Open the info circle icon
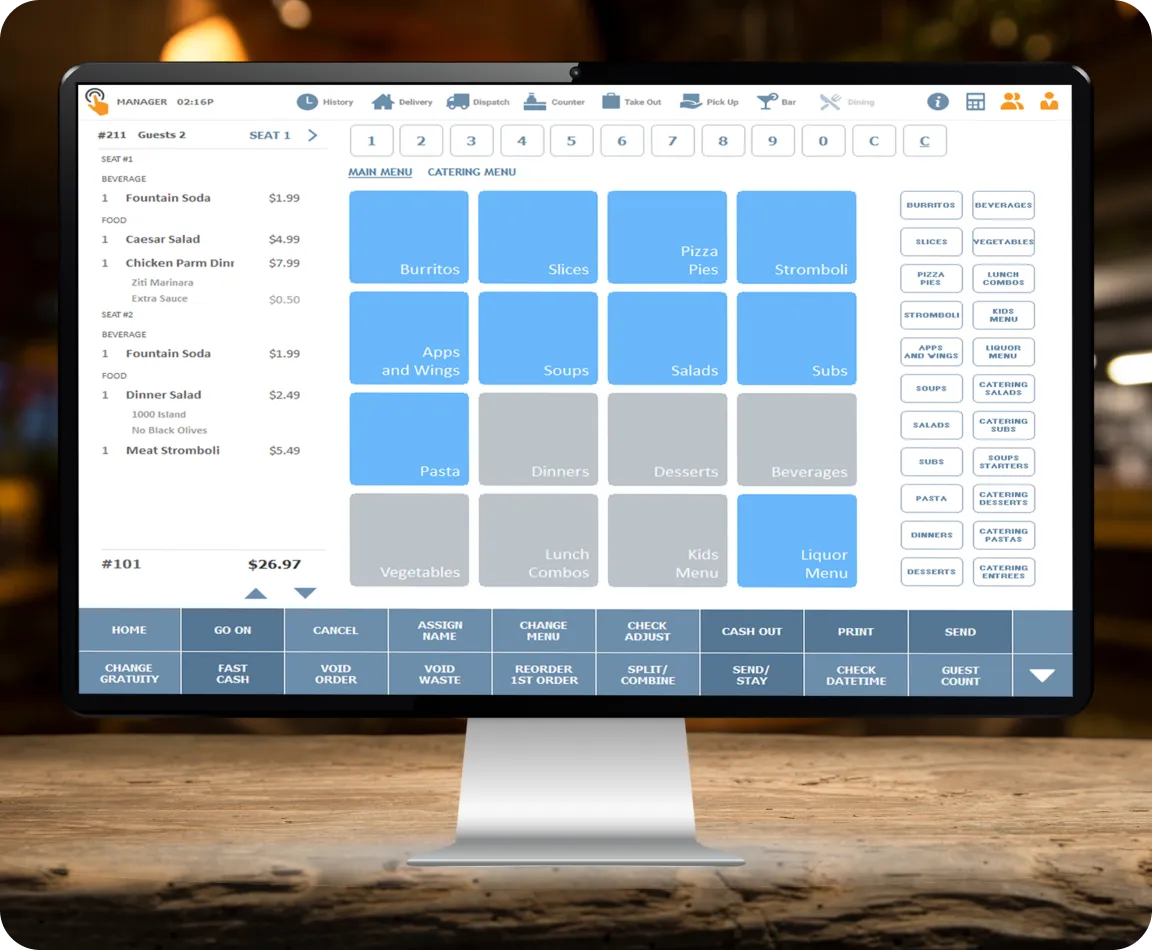Viewport: 1152px width, 950px height. point(937,101)
